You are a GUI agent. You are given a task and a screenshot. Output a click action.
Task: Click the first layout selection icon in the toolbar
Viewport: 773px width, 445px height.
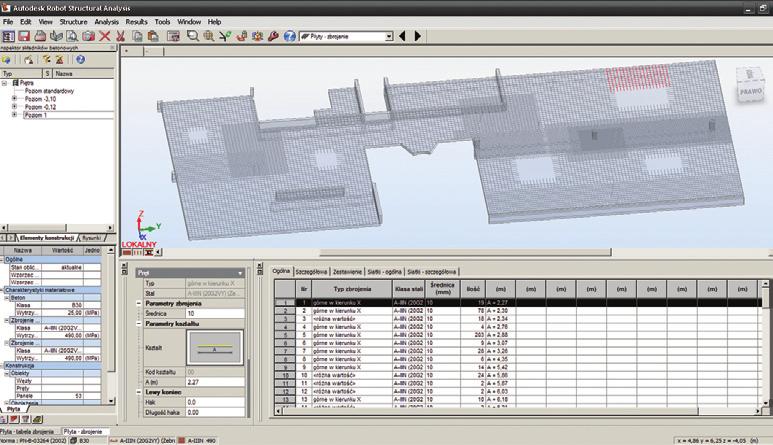(8, 36)
